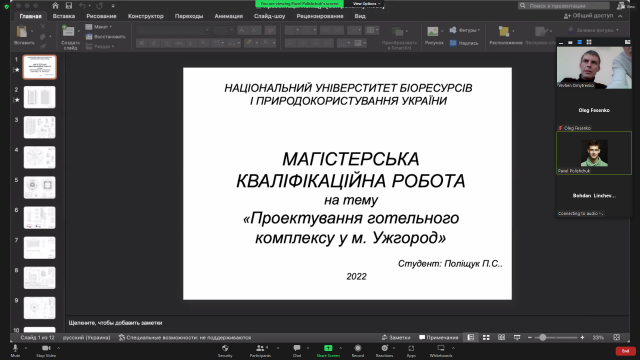
Task: Click the Вставить paste clipboard icon
Action: (x=22, y=32)
